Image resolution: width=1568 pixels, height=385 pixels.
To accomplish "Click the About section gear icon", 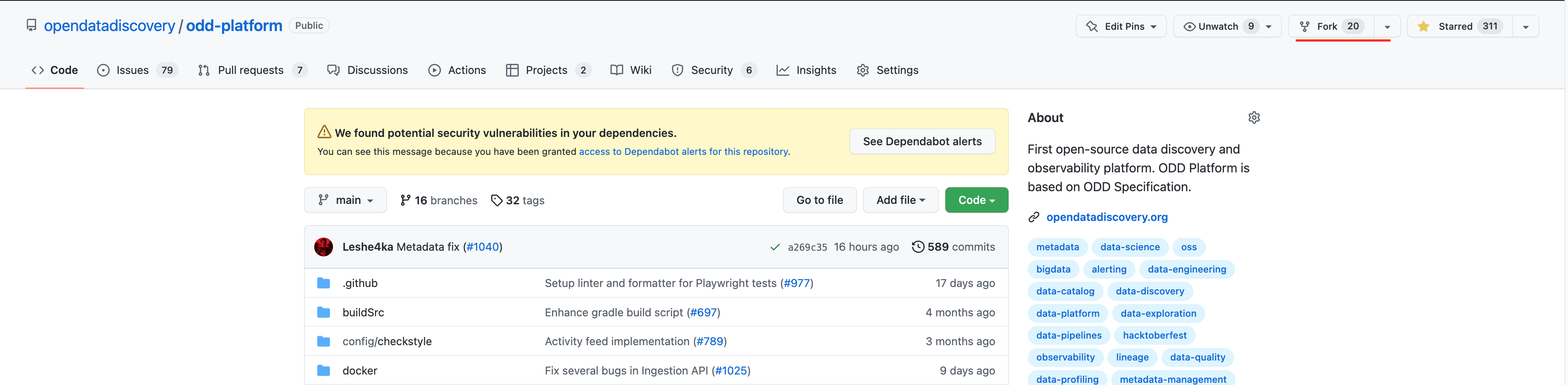I will pyautogui.click(x=1253, y=118).
